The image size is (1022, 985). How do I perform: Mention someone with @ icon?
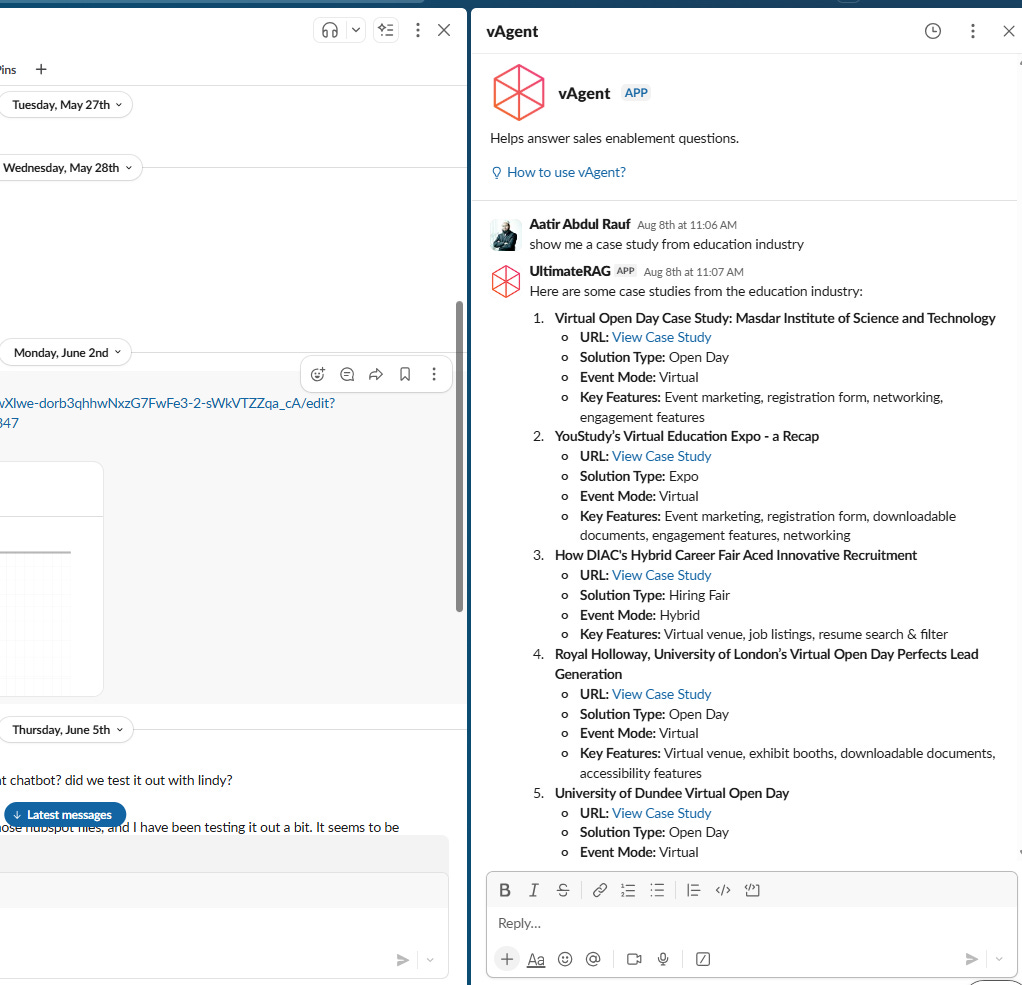[x=593, y=959]
